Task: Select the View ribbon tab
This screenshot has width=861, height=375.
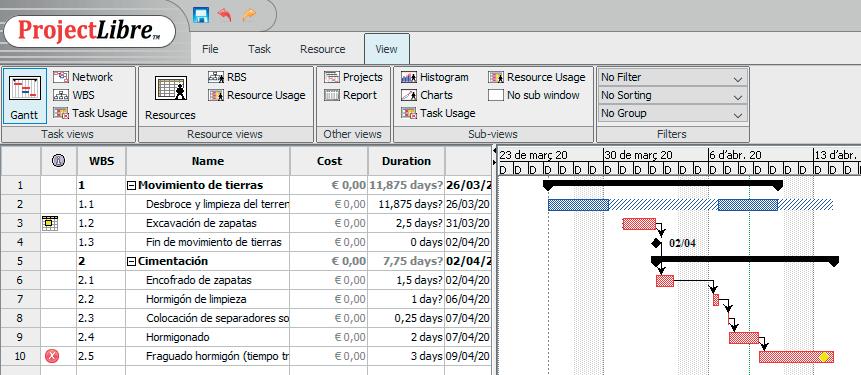Action: tap(387, 49)
